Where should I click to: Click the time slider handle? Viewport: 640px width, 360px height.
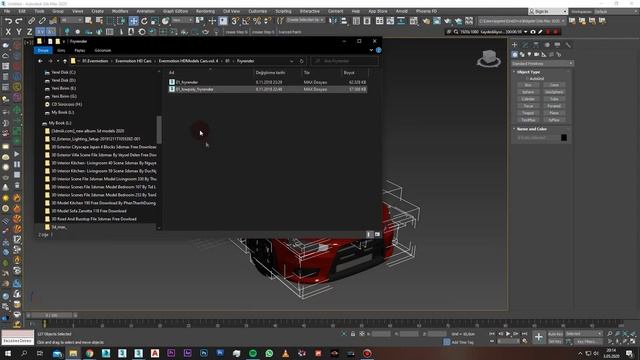point(51,315)
